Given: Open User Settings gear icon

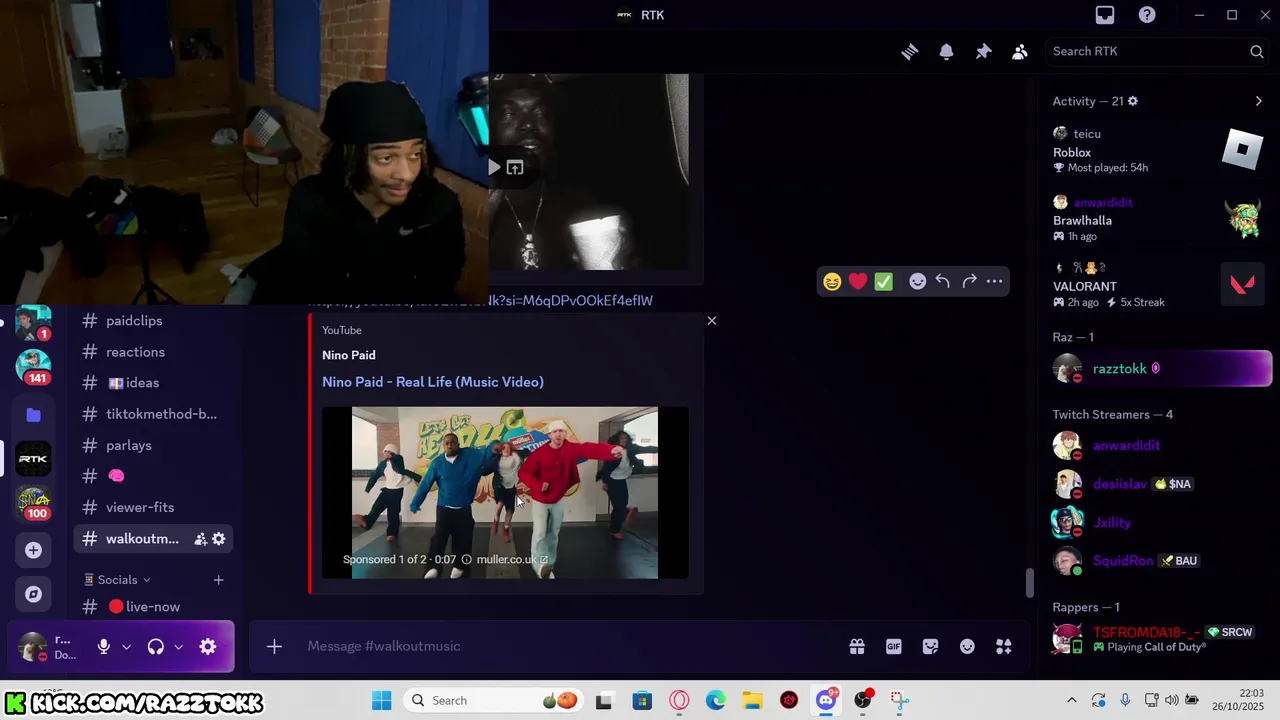Looking at the screenshot, I should click(208, 647).
